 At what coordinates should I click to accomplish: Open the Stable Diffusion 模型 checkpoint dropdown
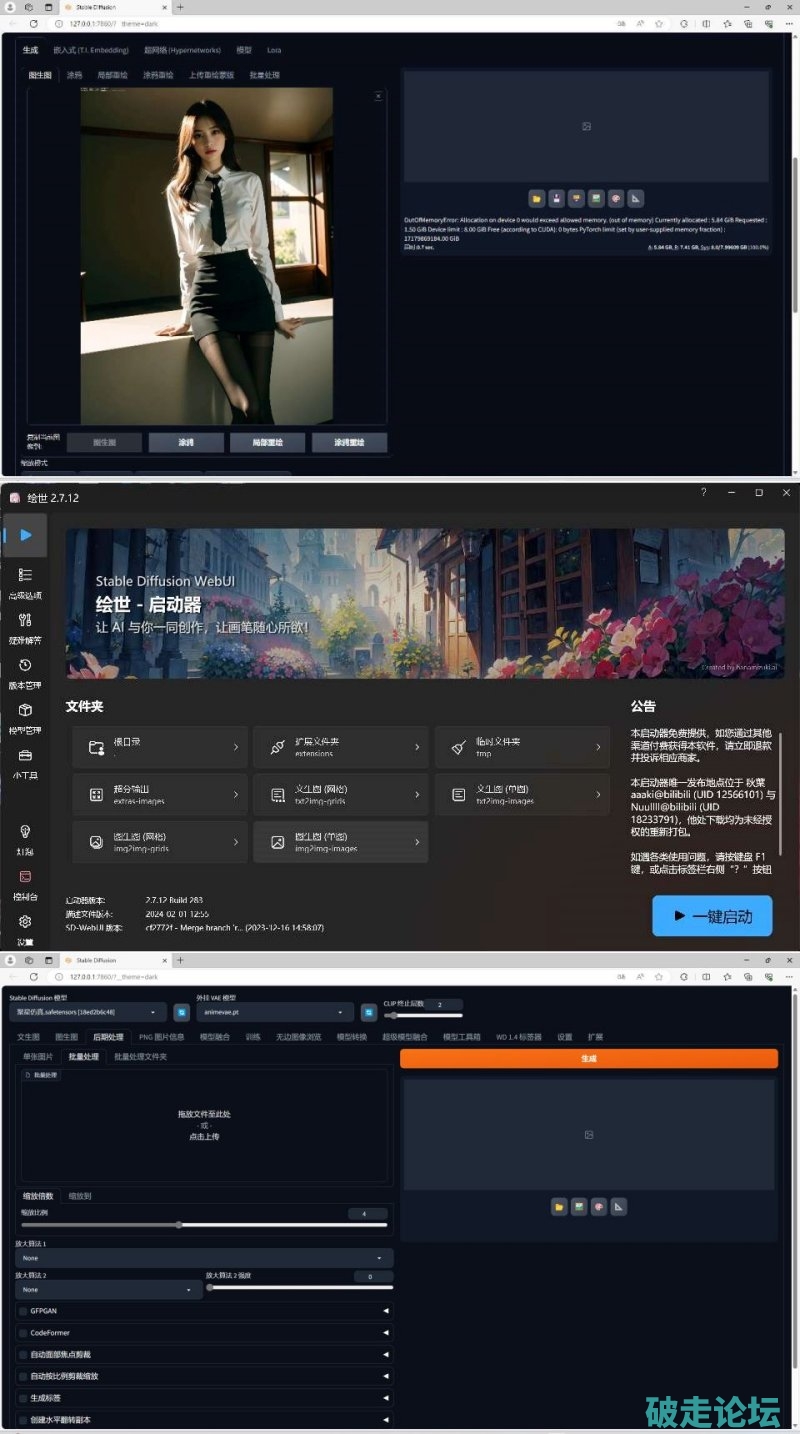(88, 1012)
